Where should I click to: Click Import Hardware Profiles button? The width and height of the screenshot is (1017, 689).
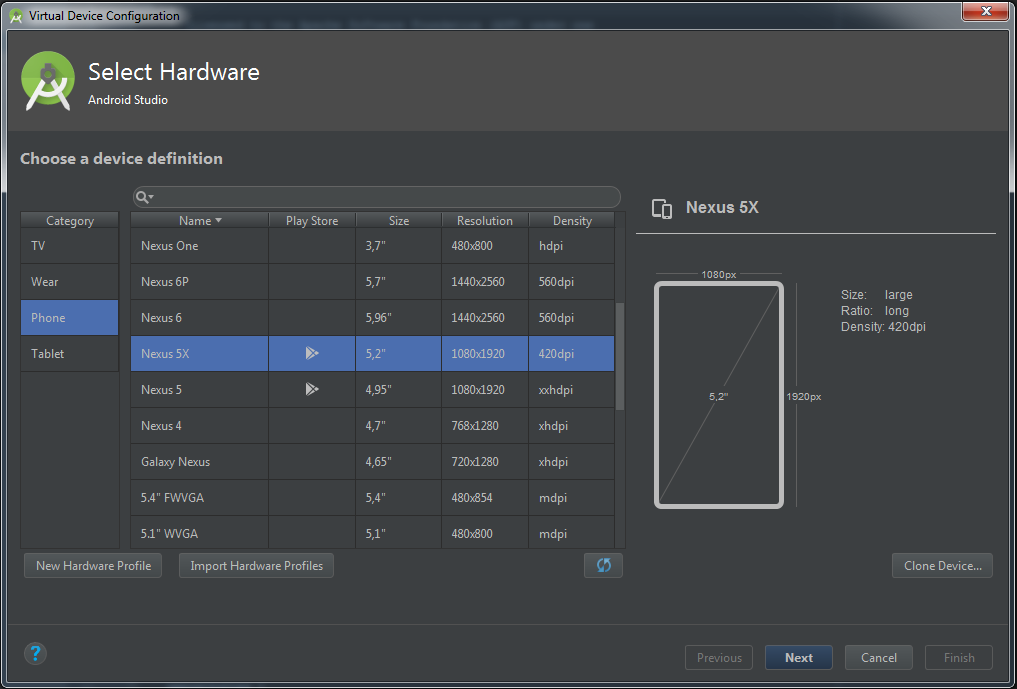point(256,566)
